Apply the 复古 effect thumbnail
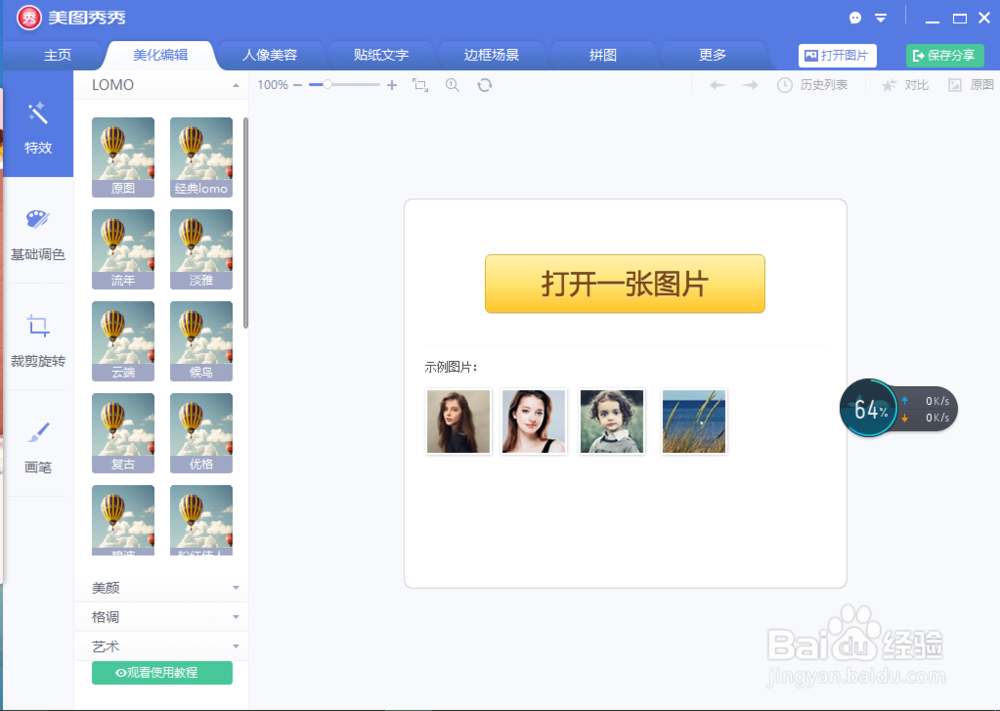1000x711 pixels. pyautogui.click(x=123, y=432)
